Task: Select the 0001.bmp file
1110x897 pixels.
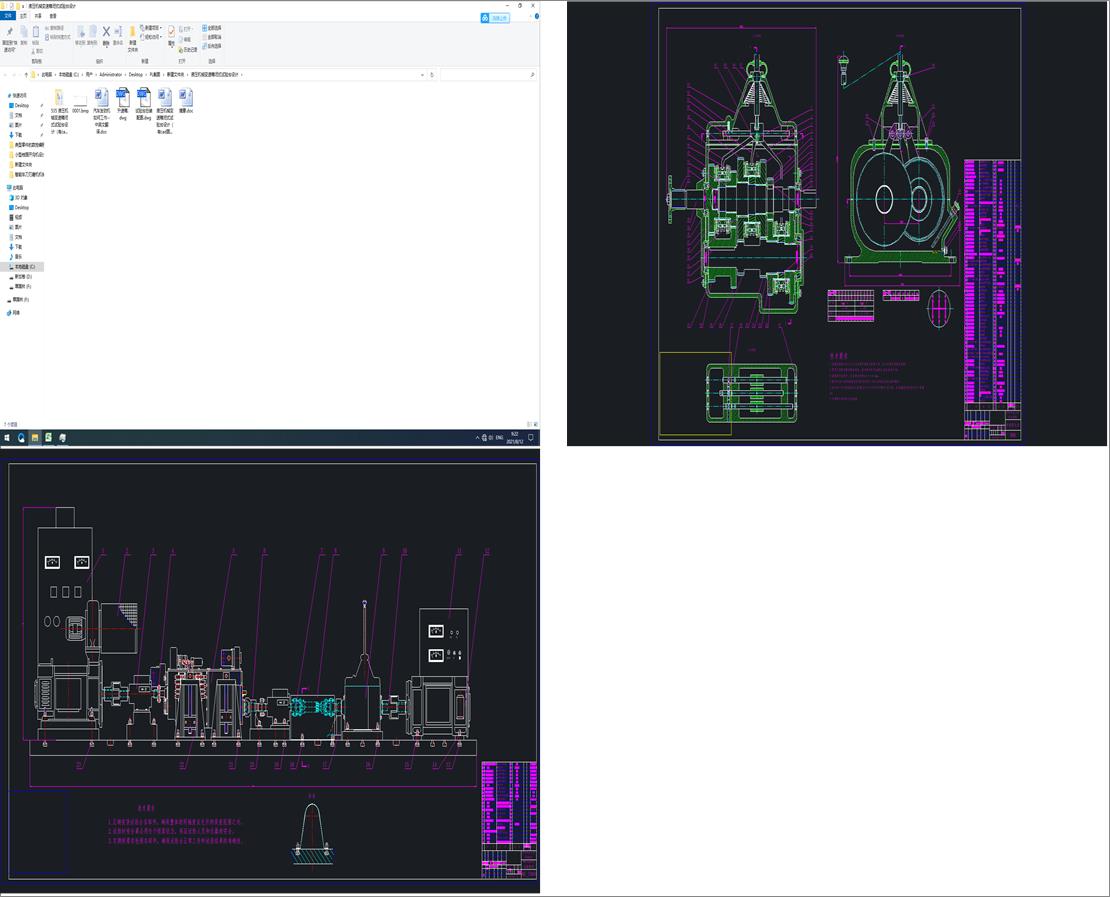Action: click(80, 102)
